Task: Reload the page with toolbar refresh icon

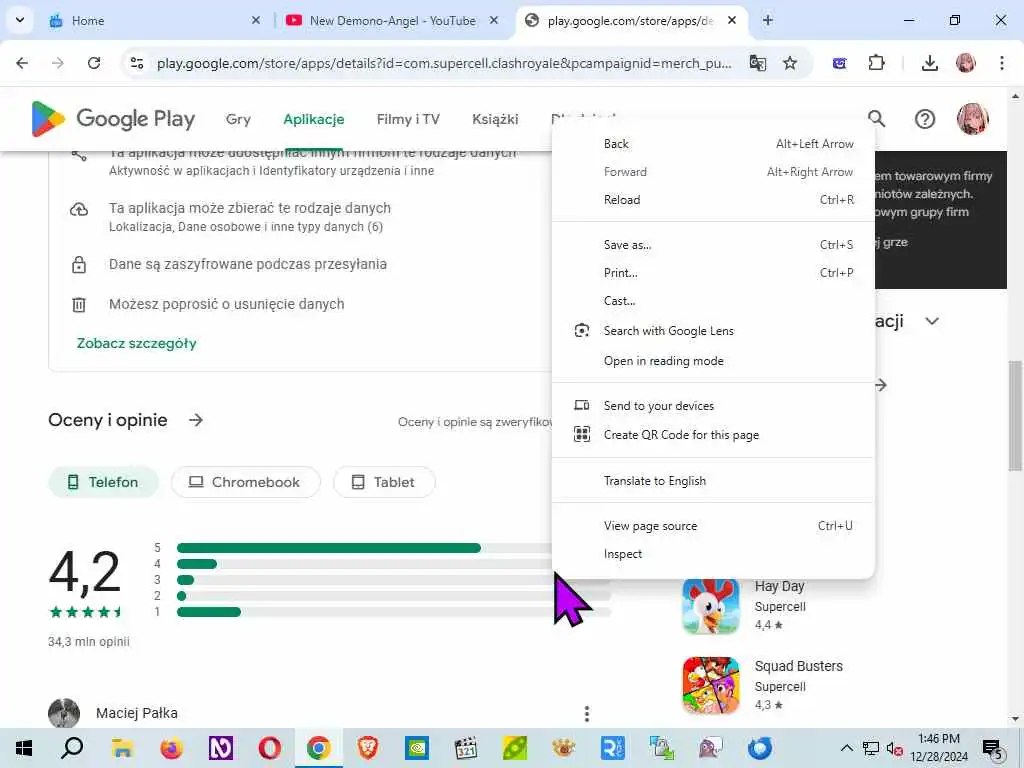Action: 94,63
